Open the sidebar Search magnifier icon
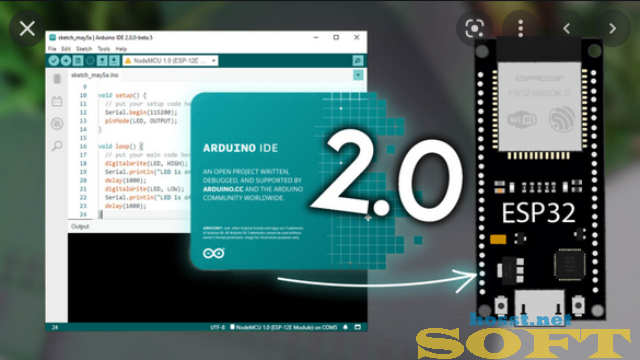640x360 pixels. (x=57, y=146)
